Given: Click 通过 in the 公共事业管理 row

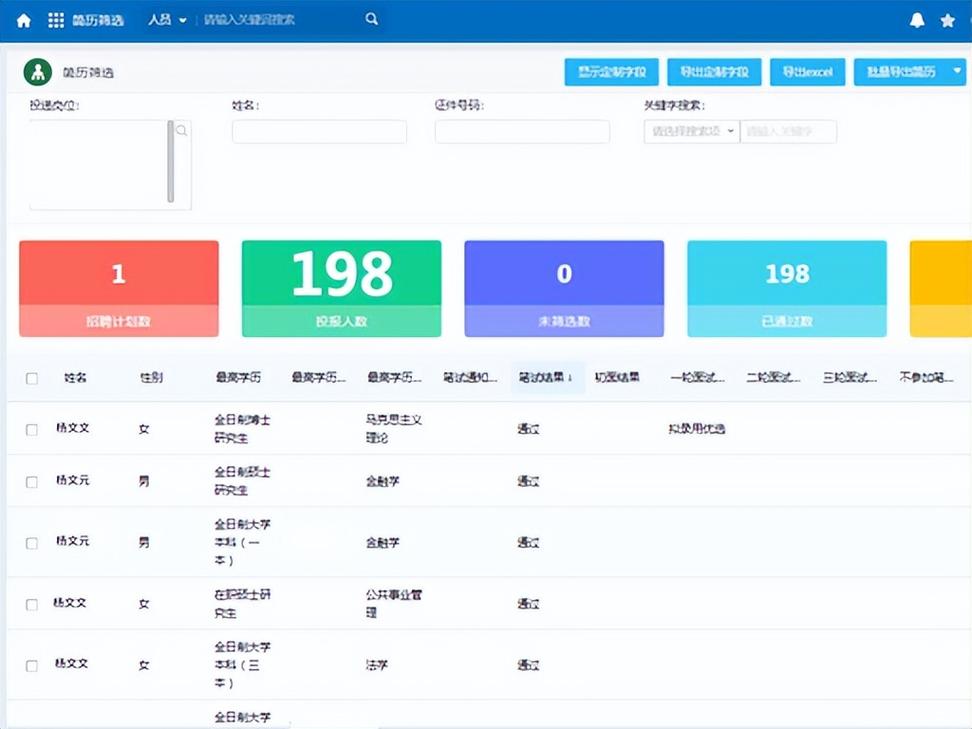Looking at the screenshot, I should click(528, 604).
